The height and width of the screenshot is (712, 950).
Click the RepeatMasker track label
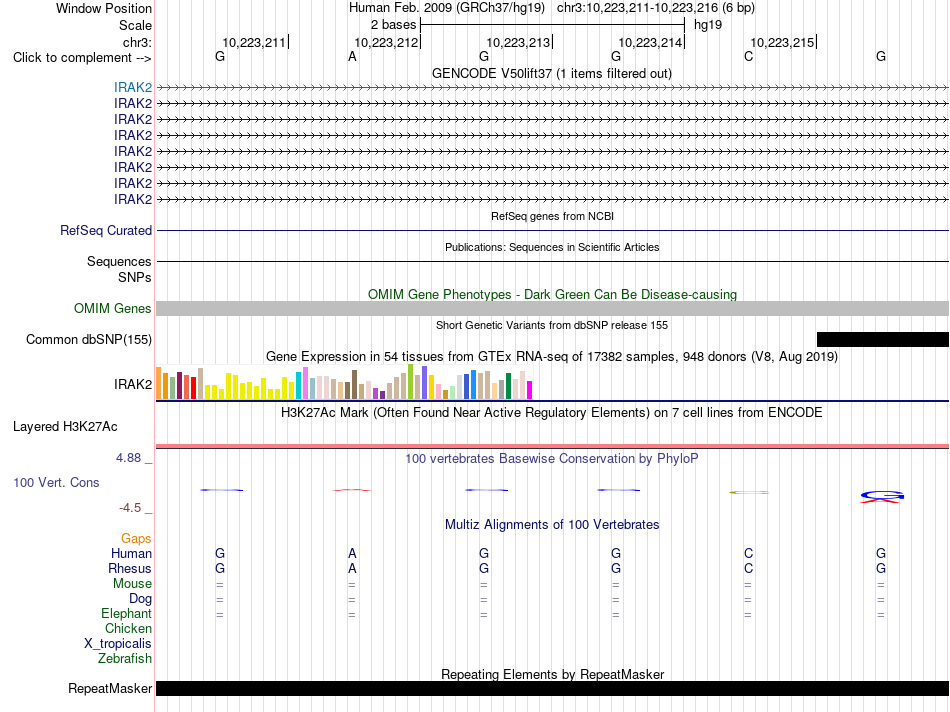click(110, 688)
